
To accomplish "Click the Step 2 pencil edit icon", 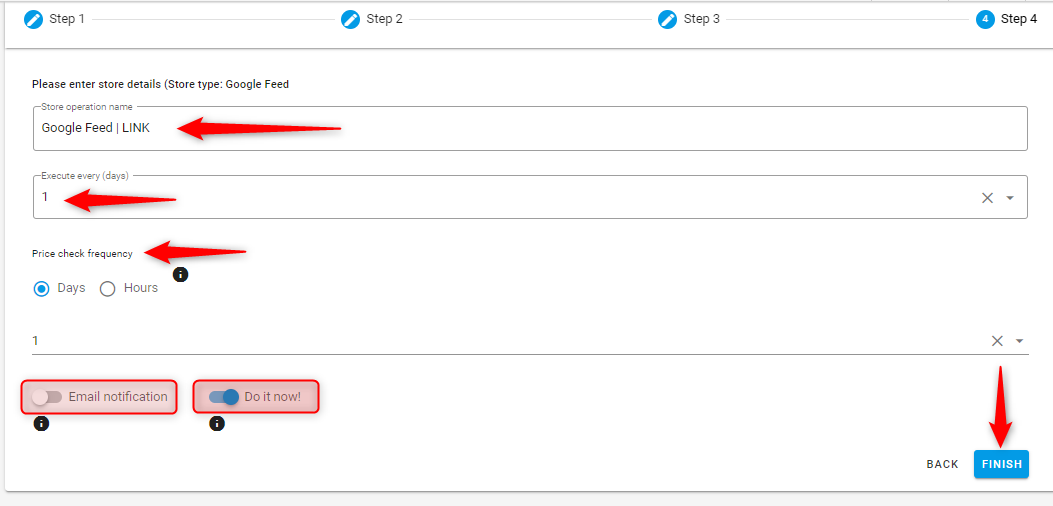I will coord(350,19).
